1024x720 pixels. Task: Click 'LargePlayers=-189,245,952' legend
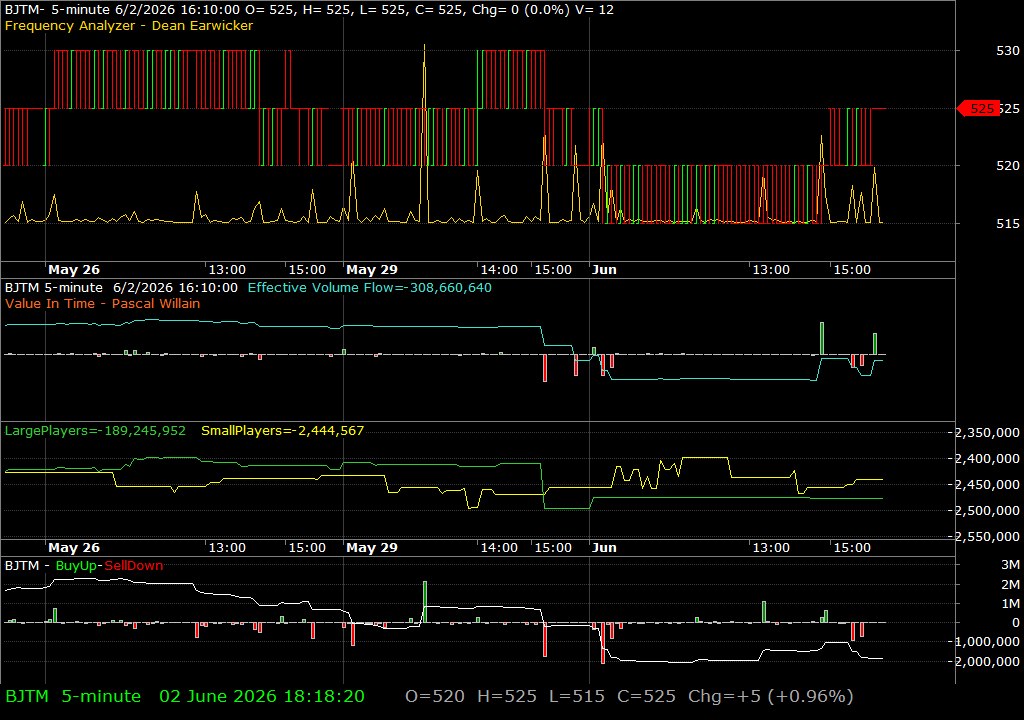point(95,431)
